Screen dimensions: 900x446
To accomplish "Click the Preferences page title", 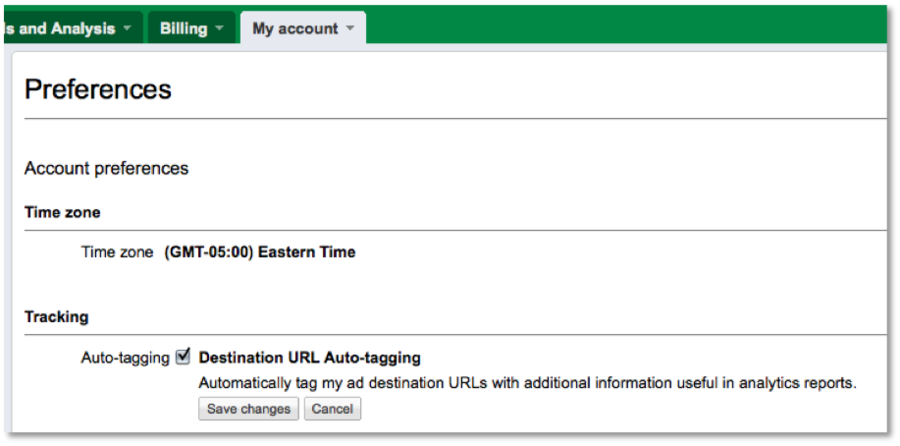I will pos(98,89).
